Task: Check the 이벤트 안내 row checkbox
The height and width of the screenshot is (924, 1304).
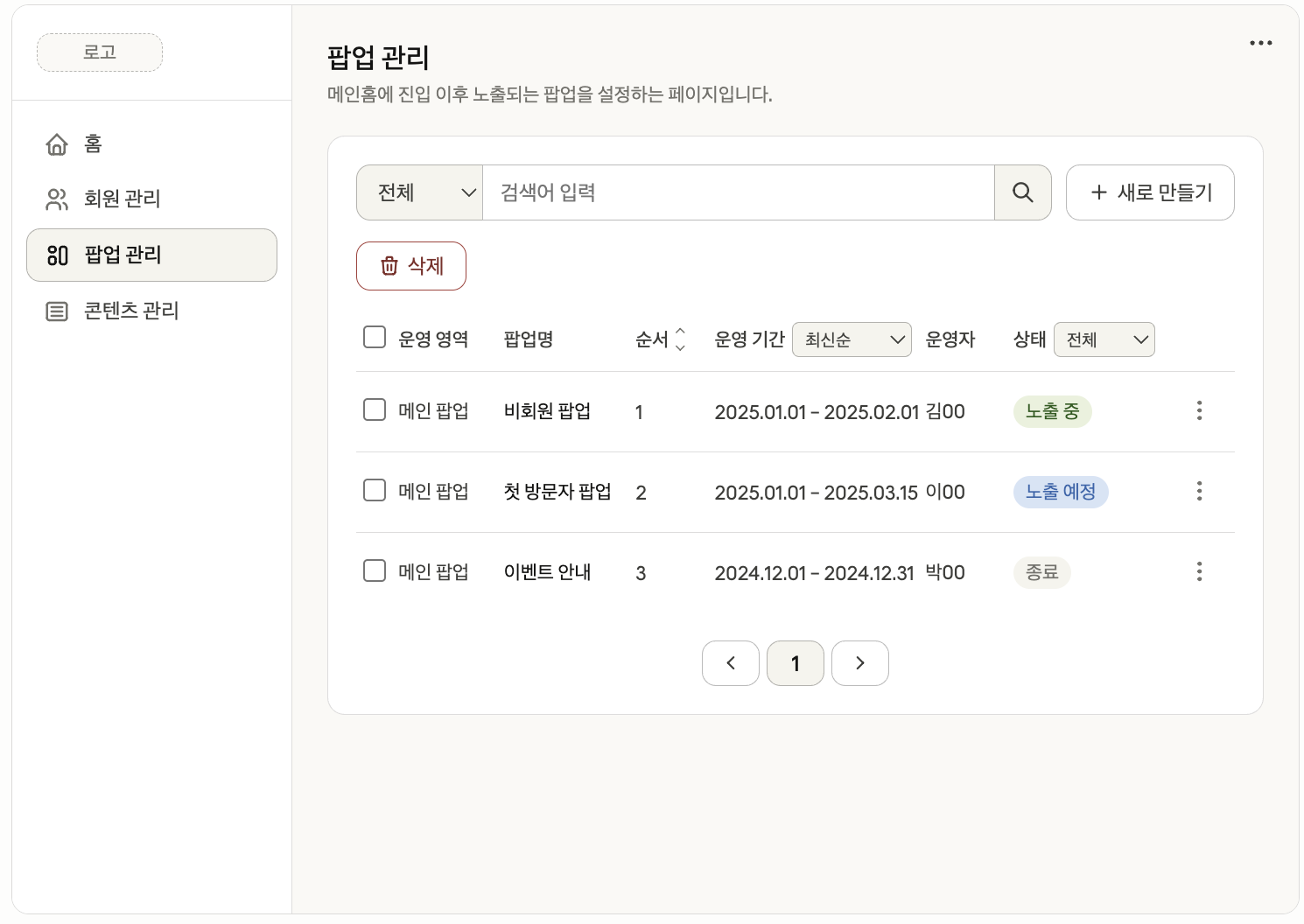Action: (375, 570)
